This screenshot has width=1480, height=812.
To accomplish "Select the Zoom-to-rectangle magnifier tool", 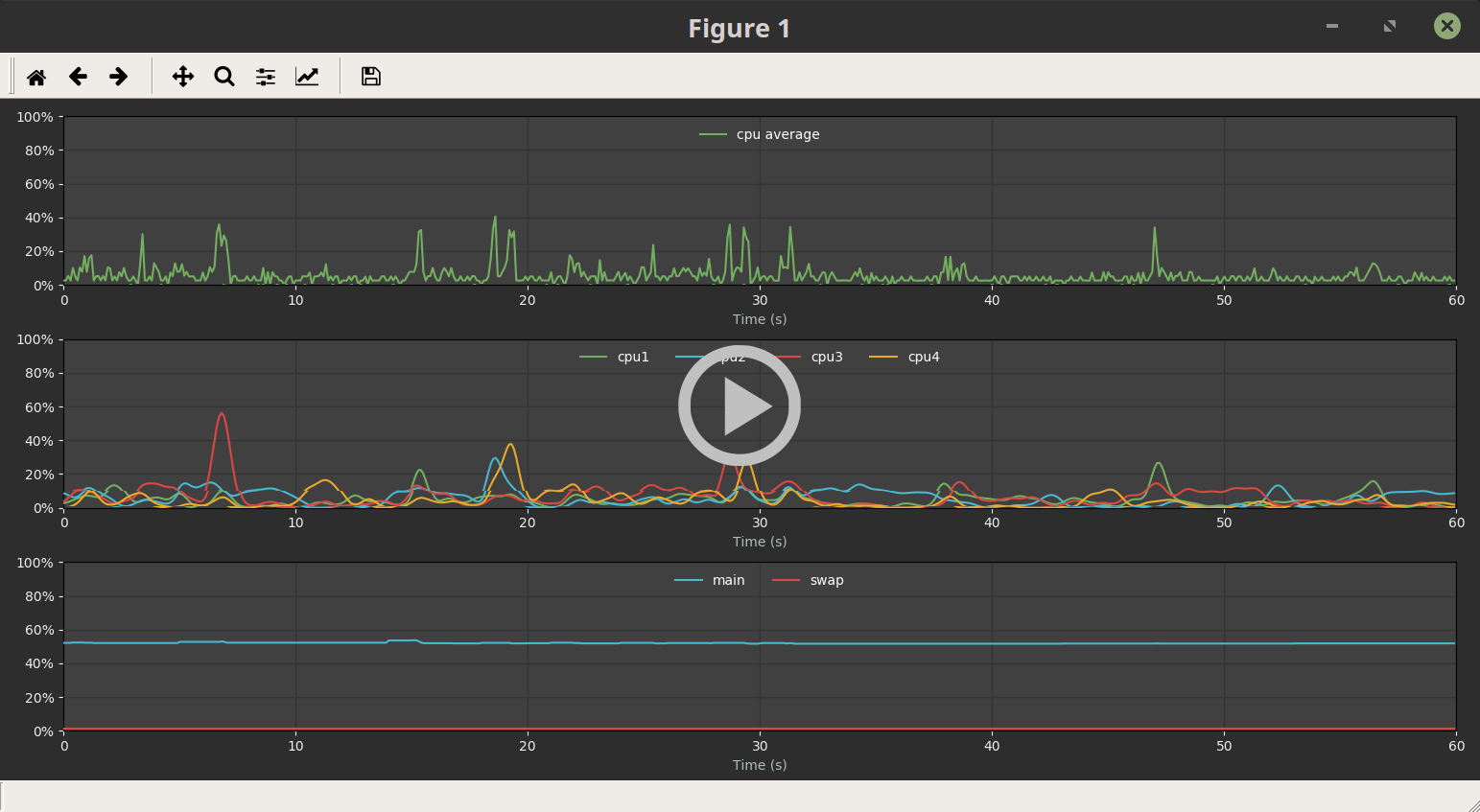I will coord(223,76).
